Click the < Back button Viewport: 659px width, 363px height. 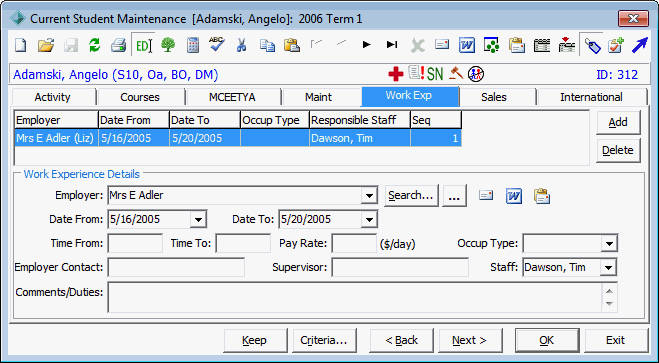click(x=401, y=340)
